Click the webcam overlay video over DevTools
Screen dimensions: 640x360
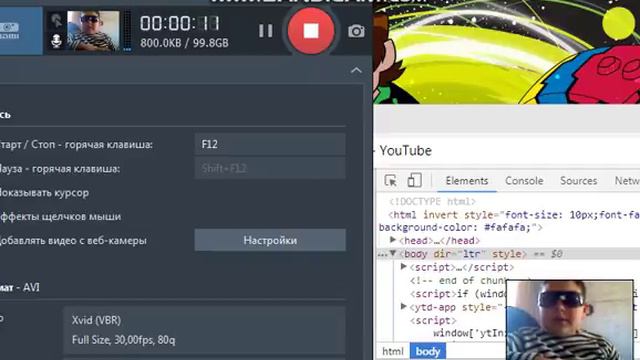click(570, 320)
